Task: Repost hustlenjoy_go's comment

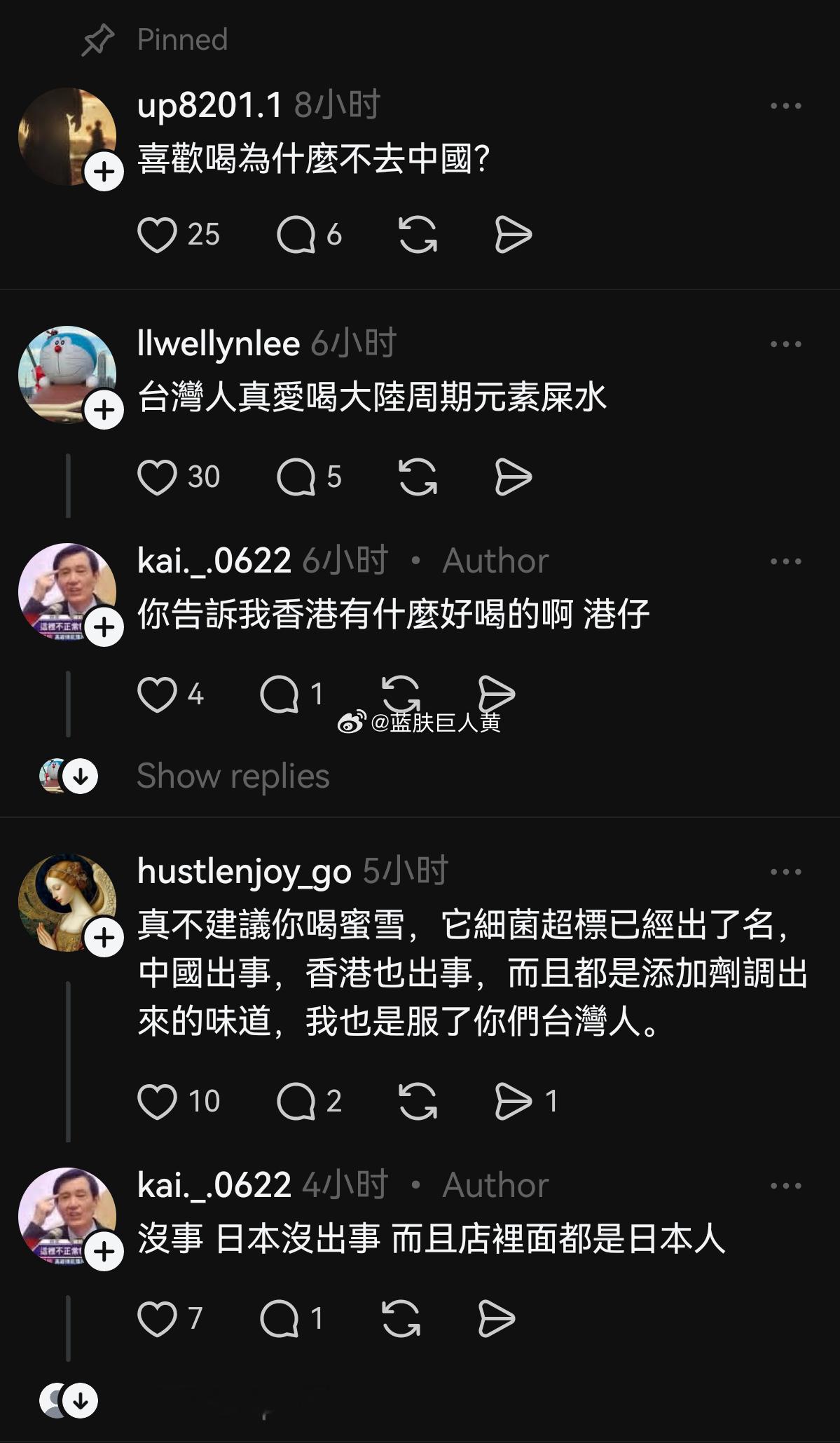Action: tap(418, 1100)
